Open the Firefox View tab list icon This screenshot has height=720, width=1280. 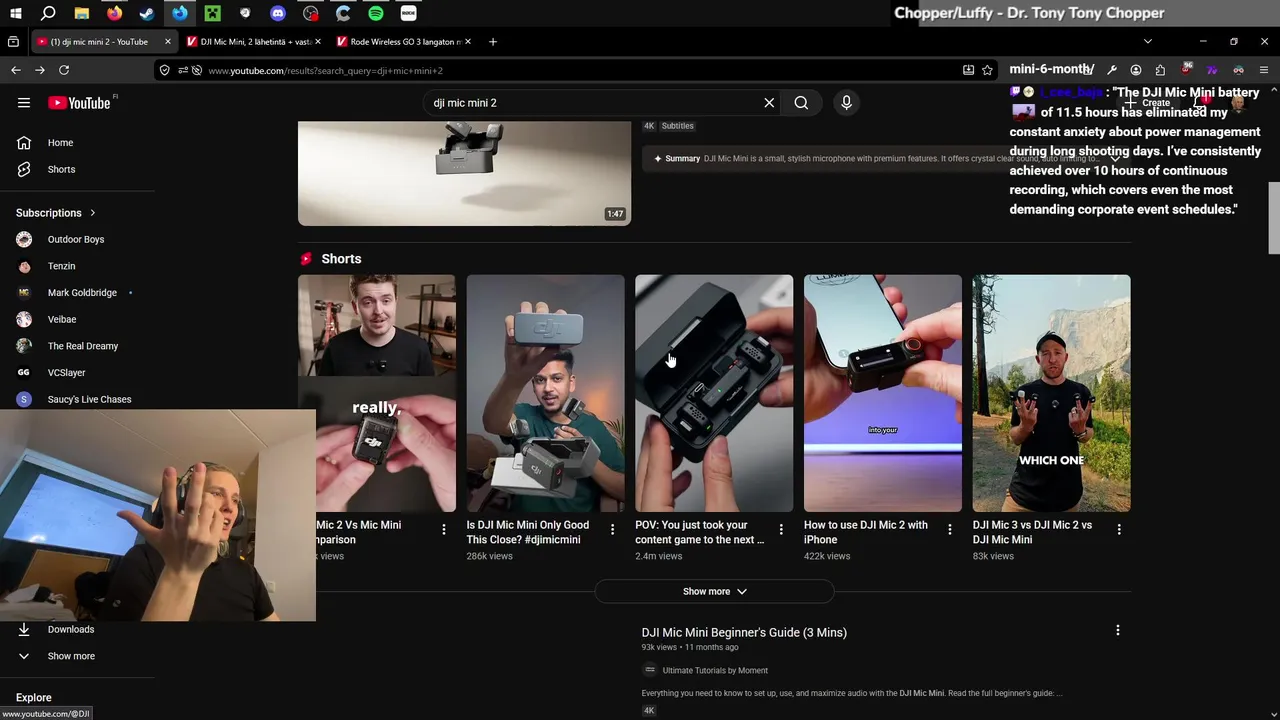[13, 42]
